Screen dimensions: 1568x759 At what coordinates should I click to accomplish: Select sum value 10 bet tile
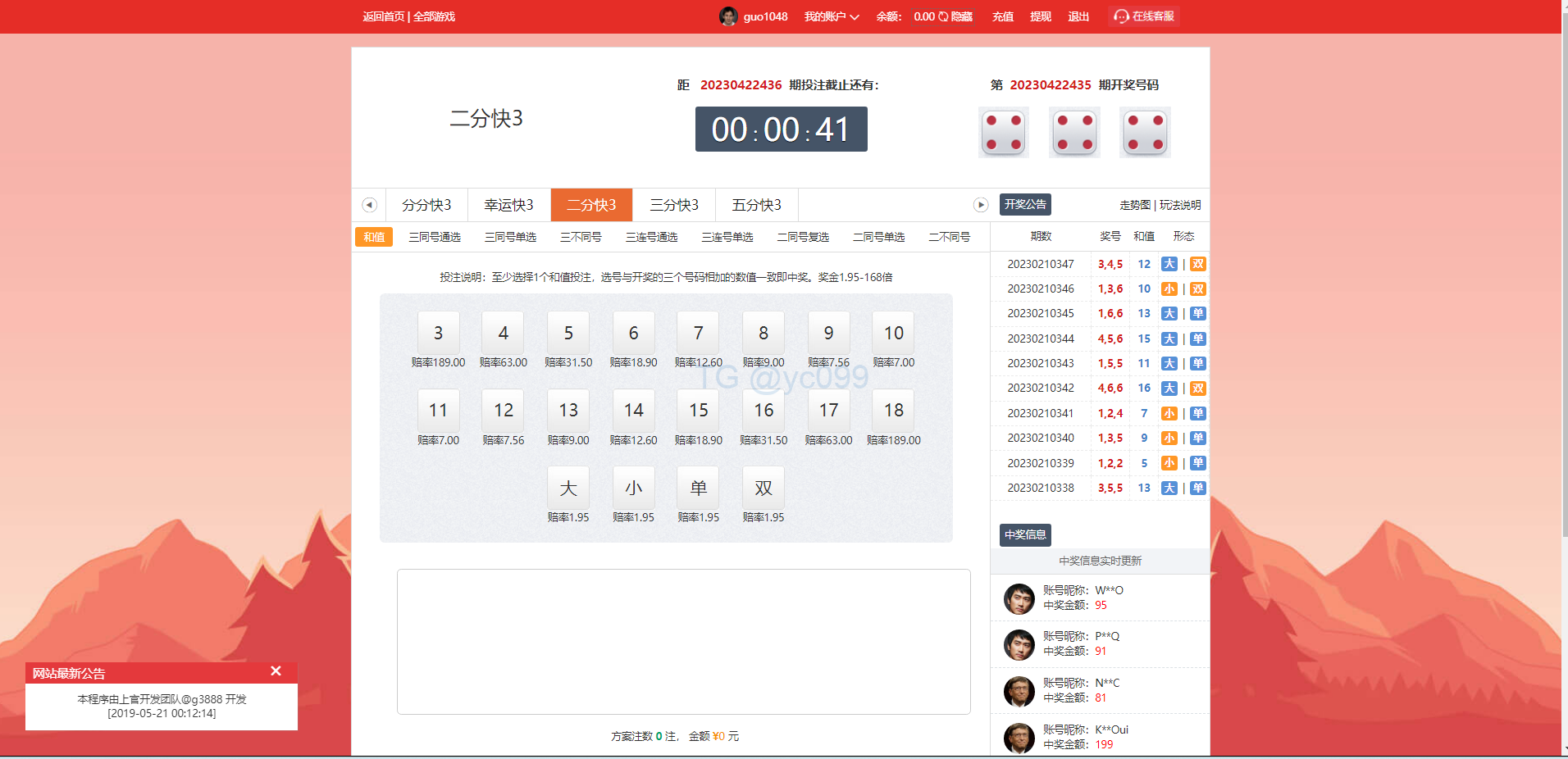(x=893, y=333)
